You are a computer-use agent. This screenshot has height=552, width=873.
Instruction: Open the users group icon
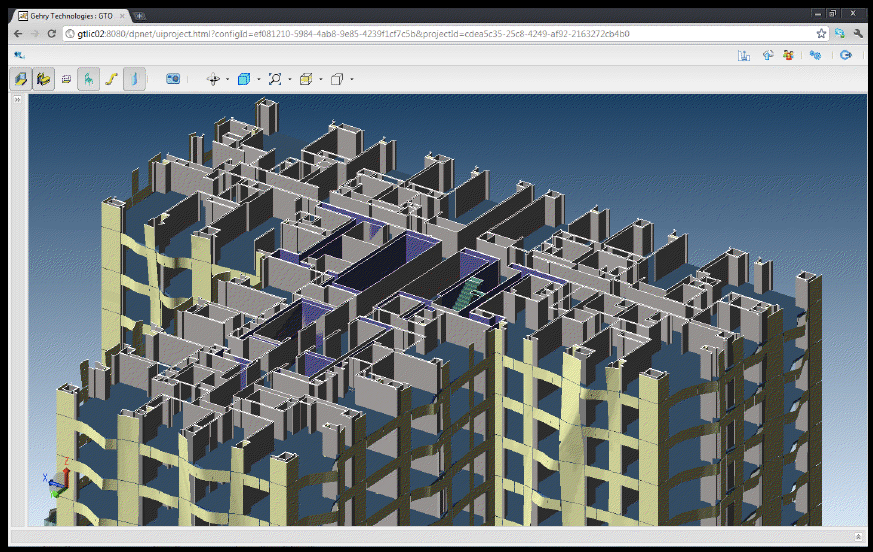[x=788, y=55]
